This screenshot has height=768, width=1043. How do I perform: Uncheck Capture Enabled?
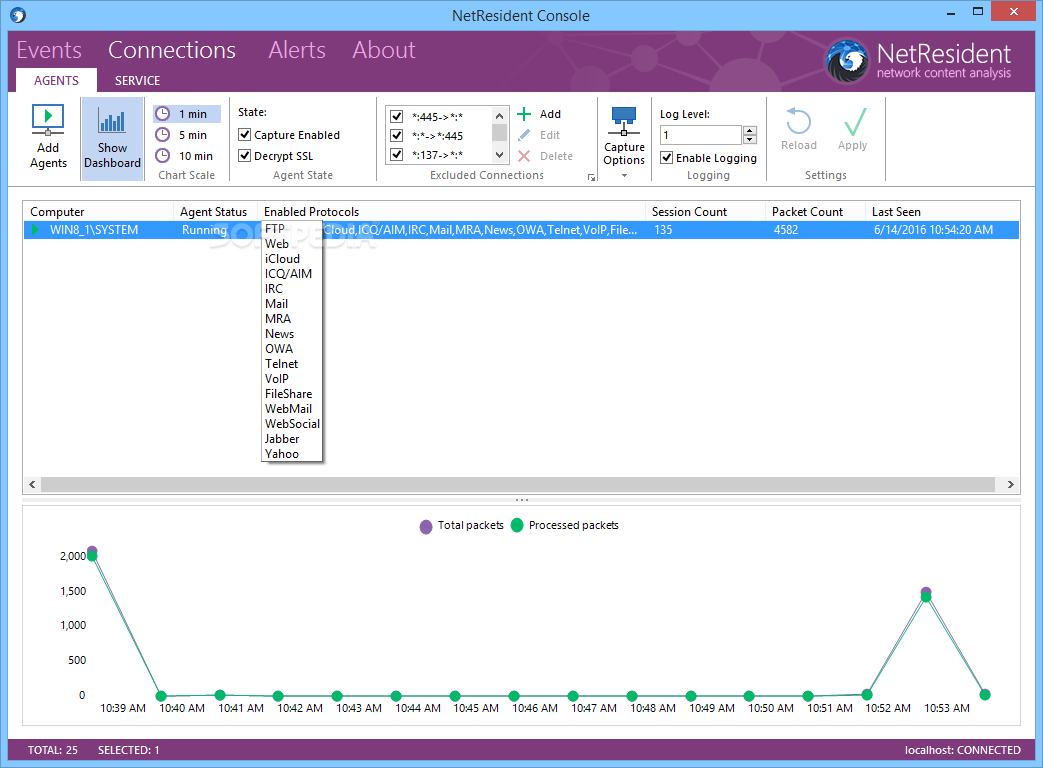(x=245, y=135)
